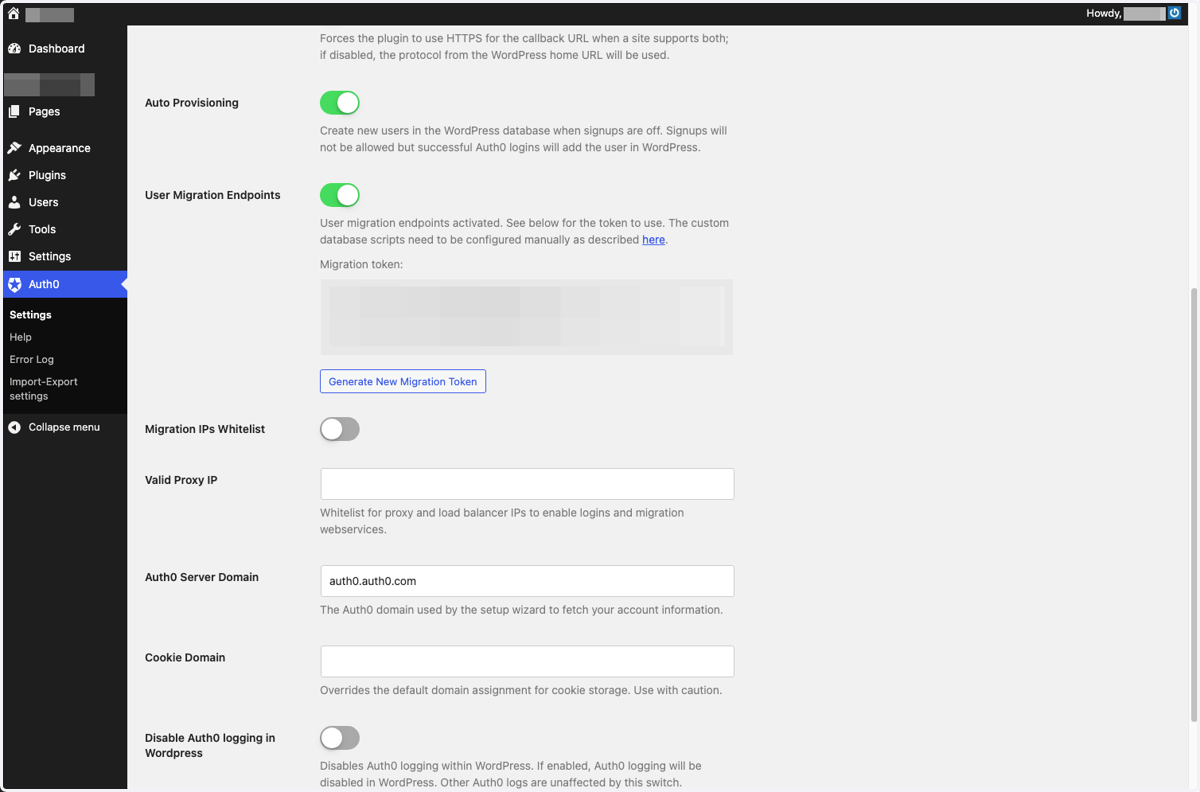Click the Howdy user greeting
This screenshot has height=792, width=1200.
coord(1125,14)
